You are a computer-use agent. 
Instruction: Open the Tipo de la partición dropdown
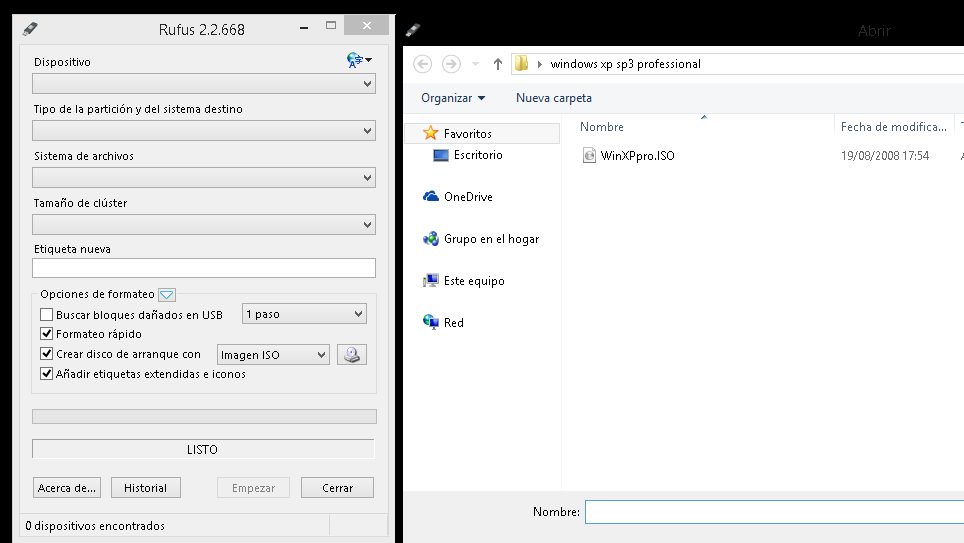[x=203, y=130]
